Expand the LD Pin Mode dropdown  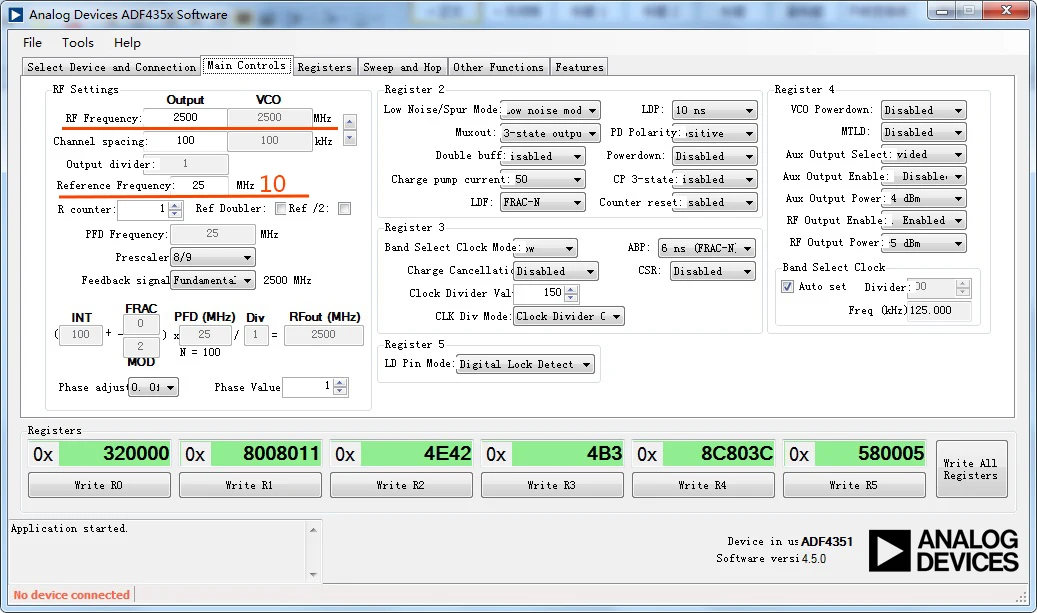point(525,364)
